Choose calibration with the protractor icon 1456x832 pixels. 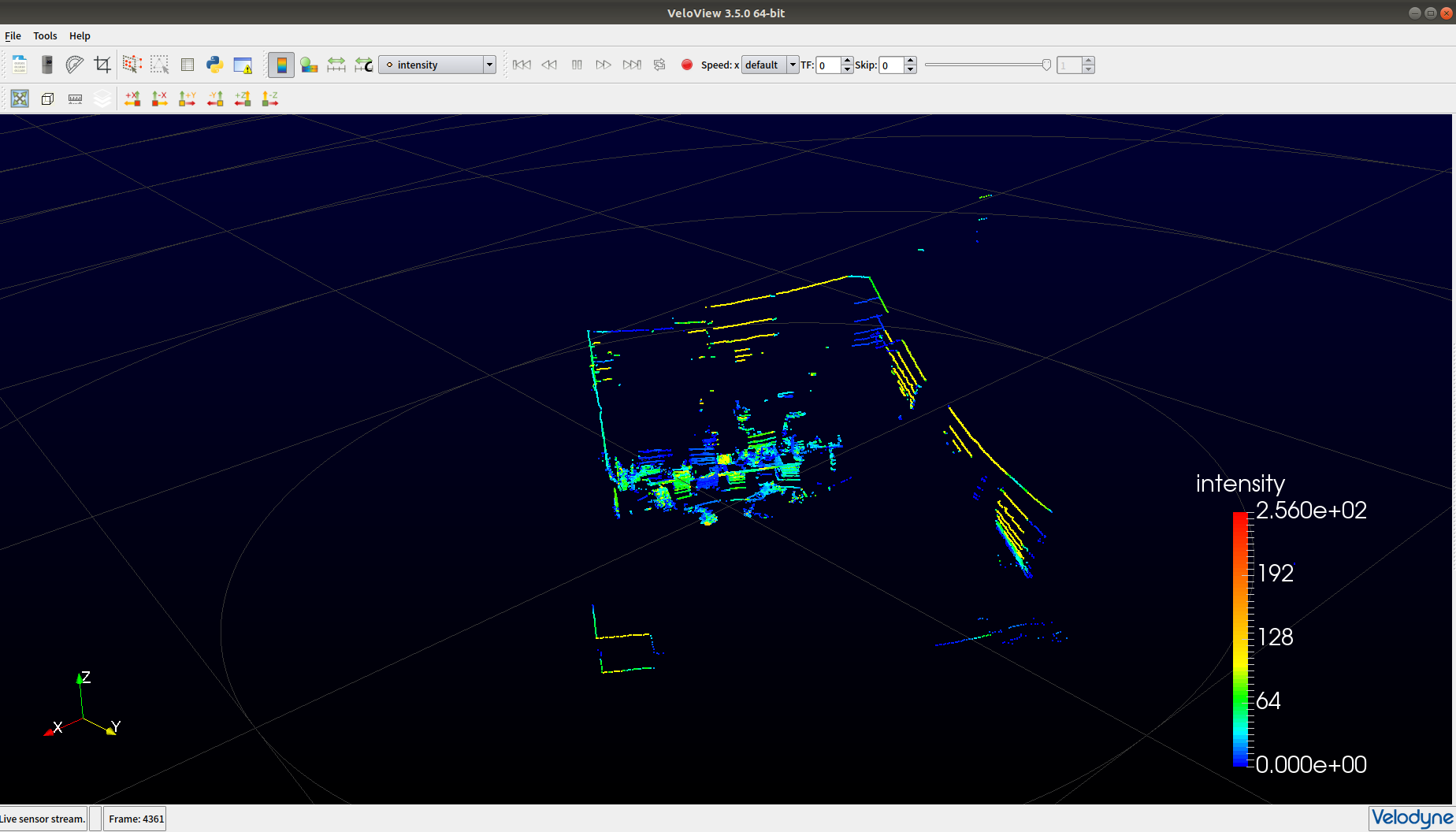(x=75, y=65)
